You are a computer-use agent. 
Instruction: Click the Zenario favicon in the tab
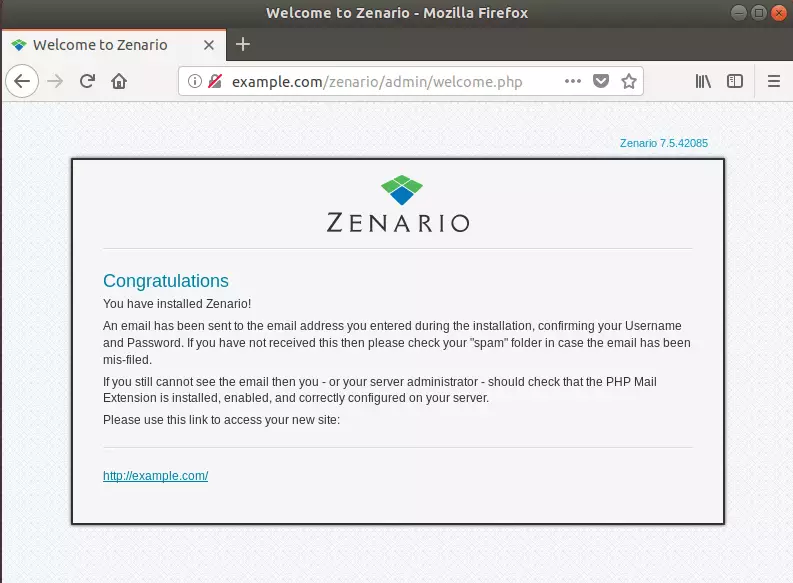point(19,45)
